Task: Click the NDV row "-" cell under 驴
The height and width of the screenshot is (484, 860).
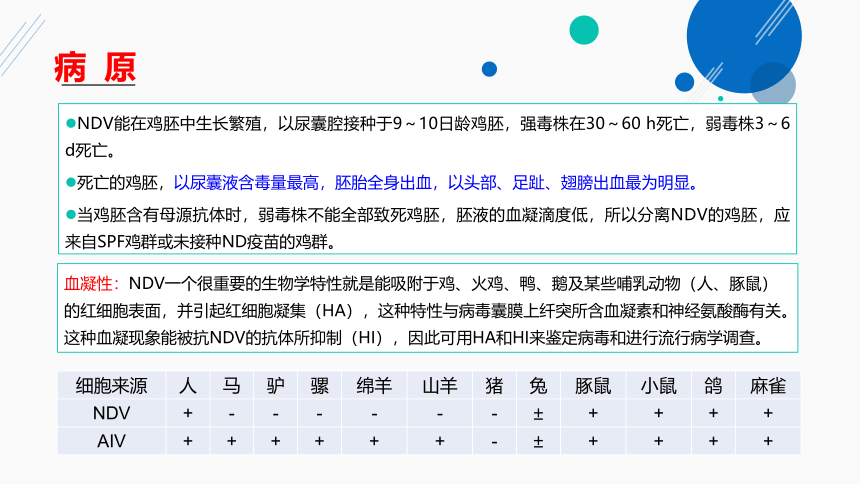Action: coord(275,414)
